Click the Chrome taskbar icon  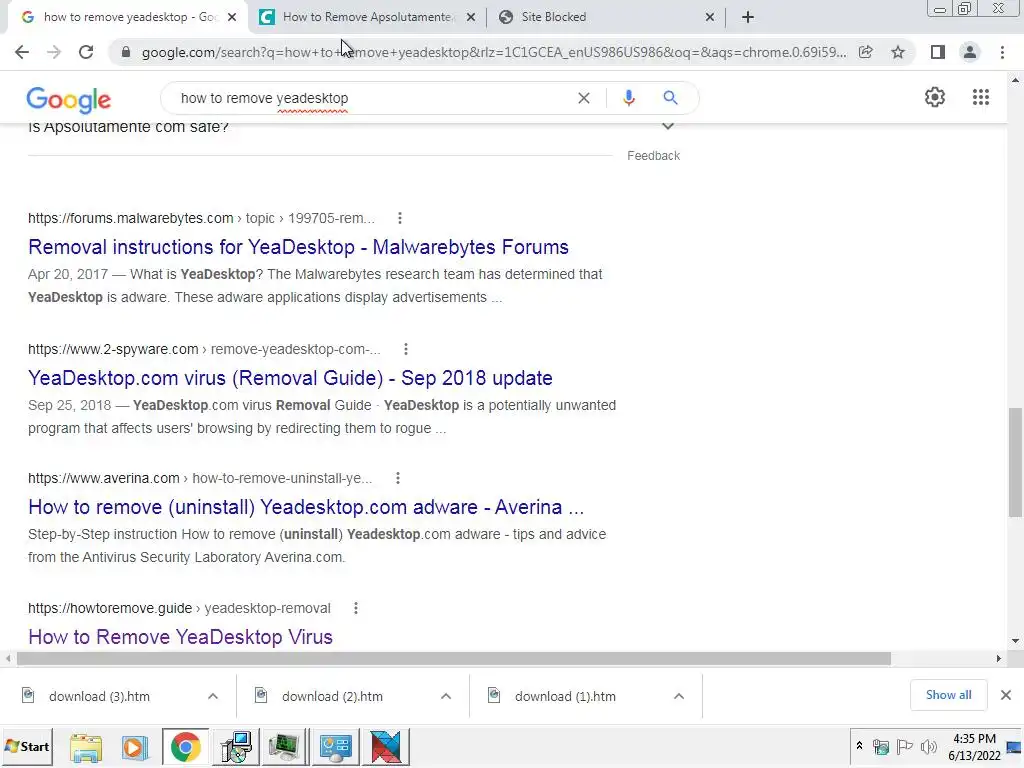[x=185, y=746]
